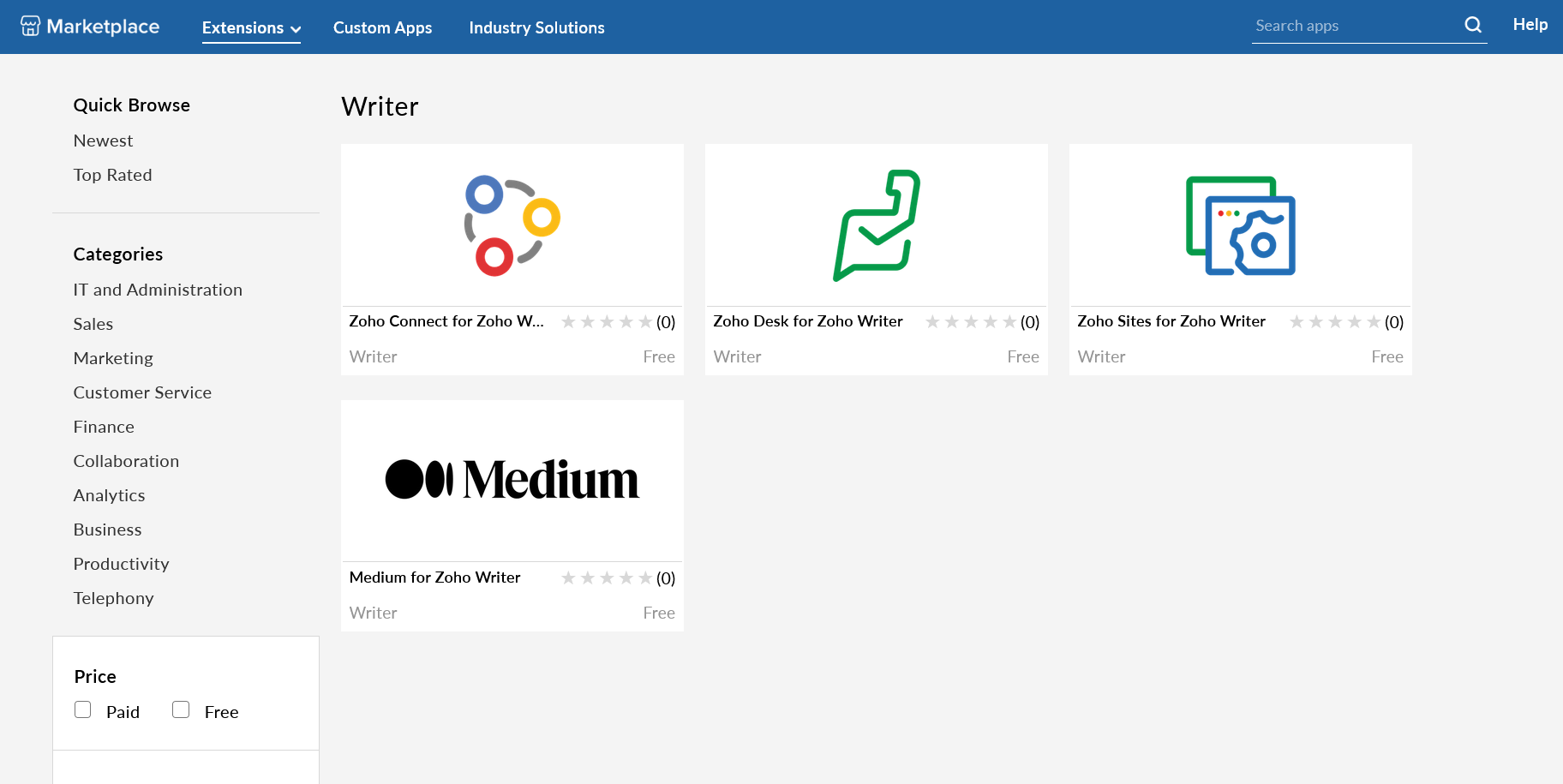Select the Customer Service category
This screenshot has height=784, width=1563.
click(142, 392)
